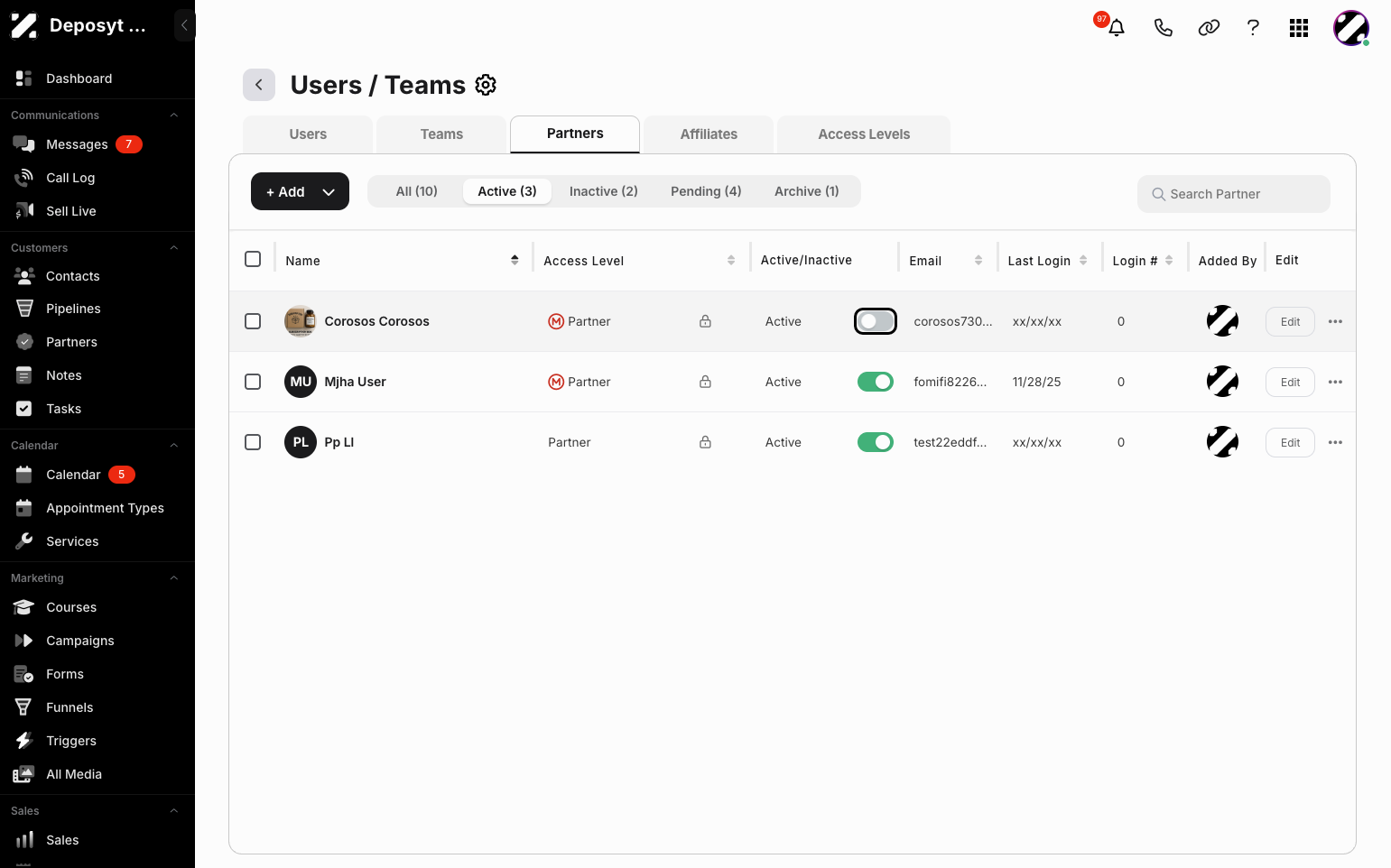Click the lock icon for Mjha User
This screenshot has height=868, width=1391.
(705, 382)
